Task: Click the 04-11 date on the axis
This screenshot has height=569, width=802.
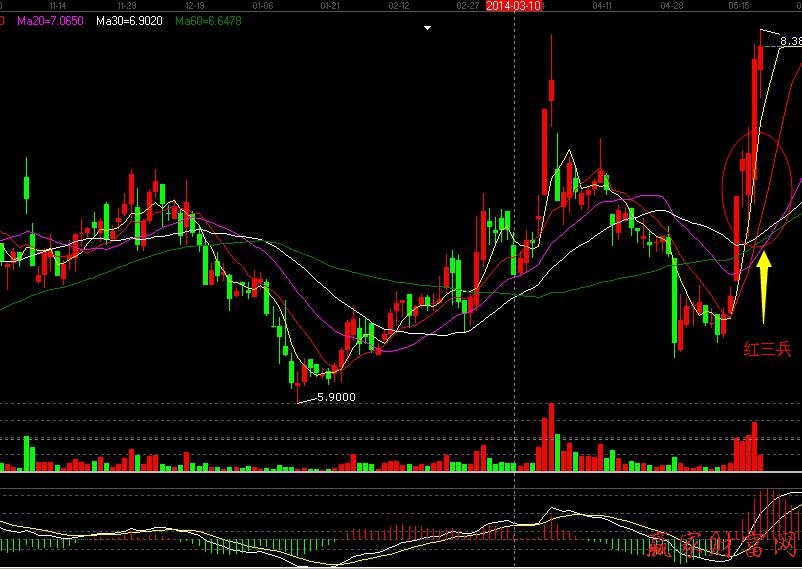Action: tap(602, 6)
